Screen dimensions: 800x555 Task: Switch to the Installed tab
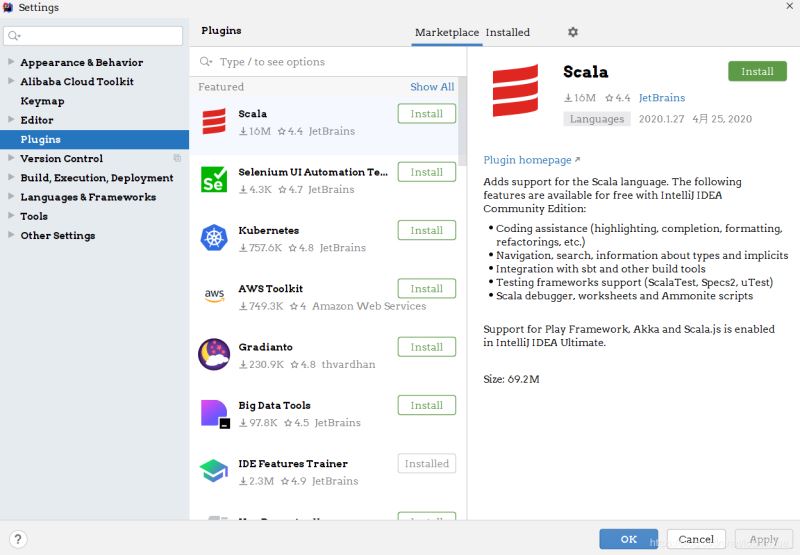pyautogui.click(x=508, y=32)
